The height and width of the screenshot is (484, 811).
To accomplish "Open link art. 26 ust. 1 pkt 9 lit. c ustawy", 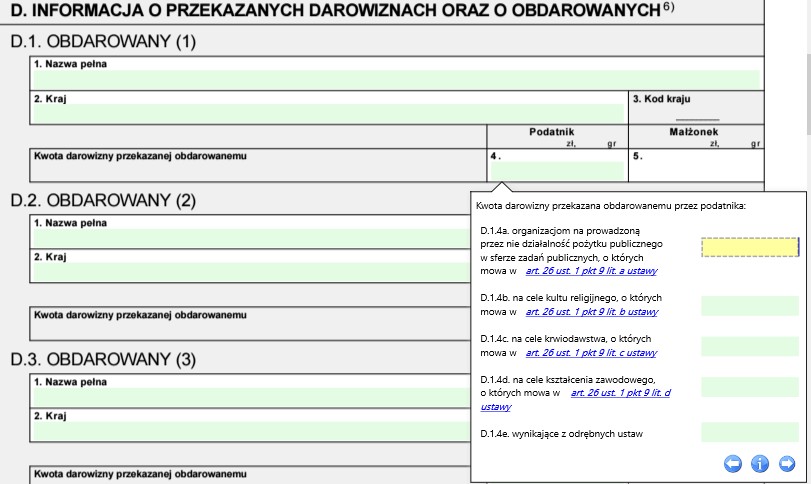I will 591,352.
